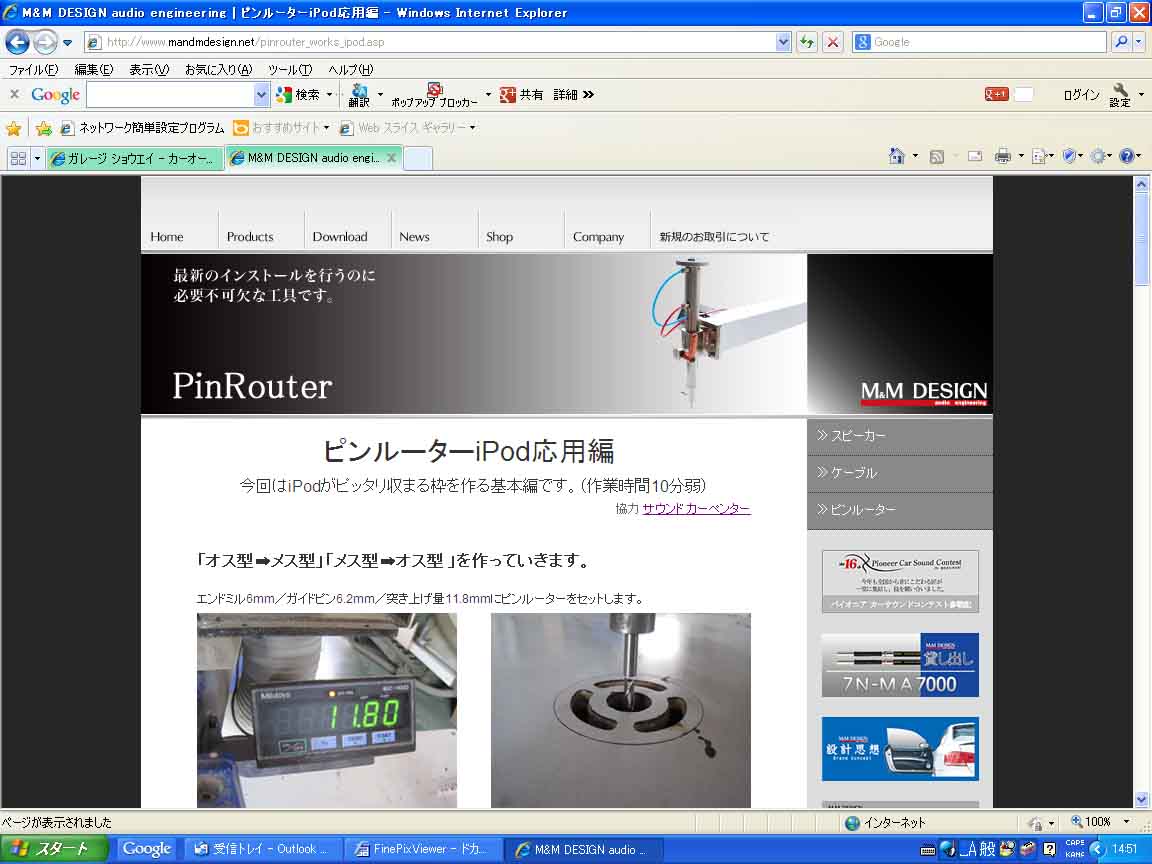Switch to the ガレージ ショウエイ tab
This screenshot has width=1152, height=864.
click(135, 158)
